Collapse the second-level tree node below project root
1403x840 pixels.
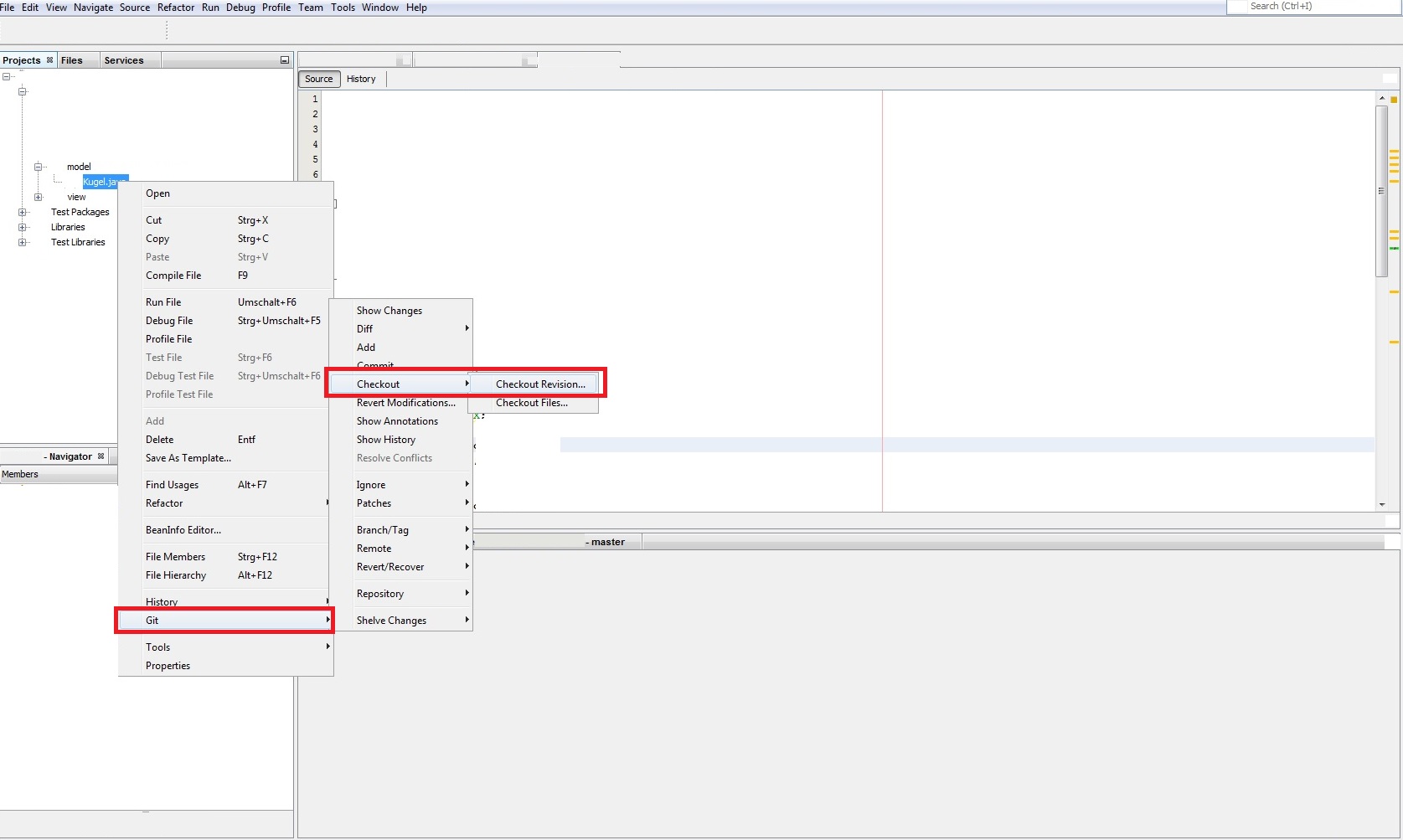pyautogui.click(x=23, y=91)
